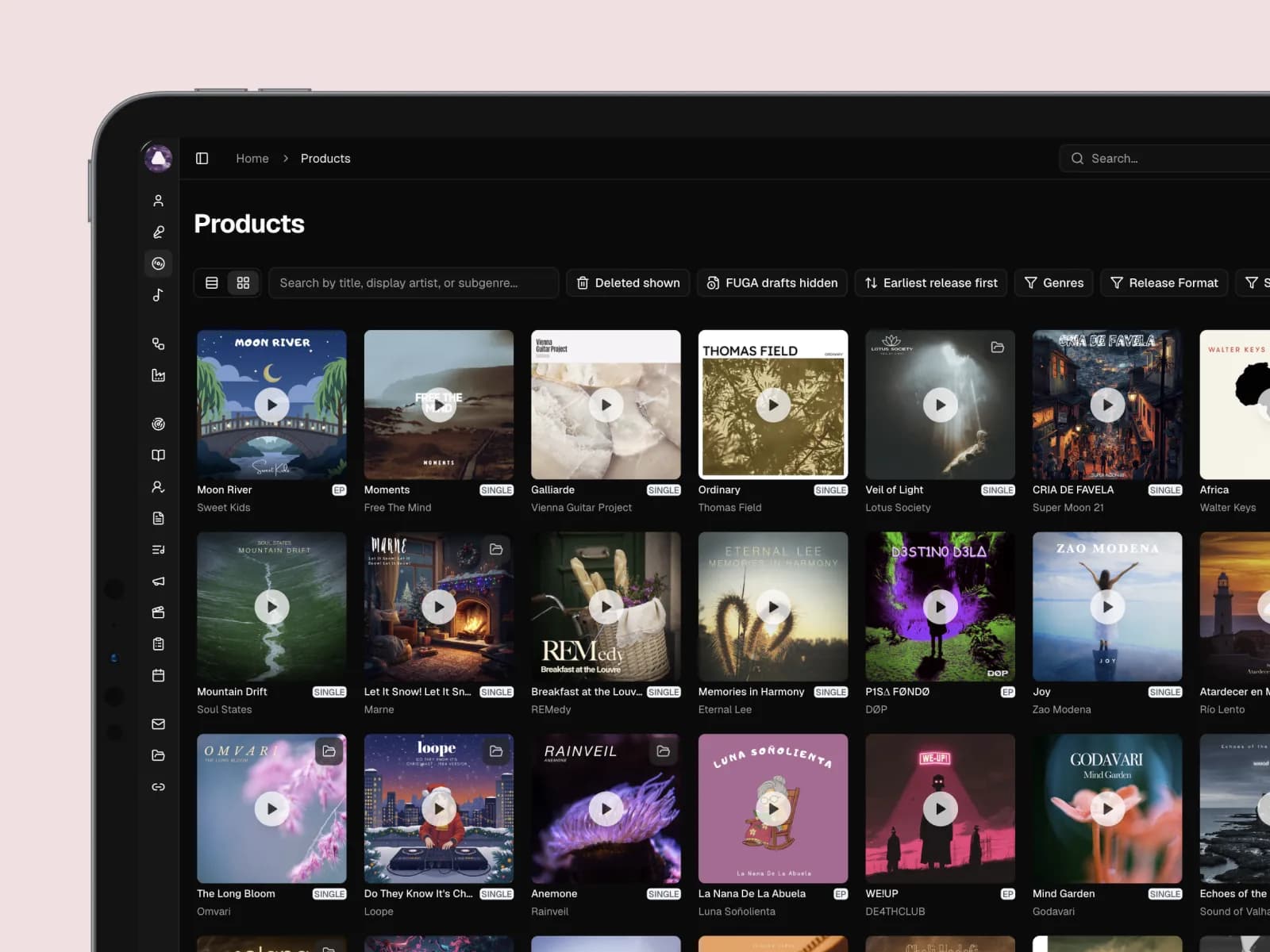This screenshot has height=952, width=1270.
Task: Open the microphone icon in the sidebar
Action: tap(158, 232)
